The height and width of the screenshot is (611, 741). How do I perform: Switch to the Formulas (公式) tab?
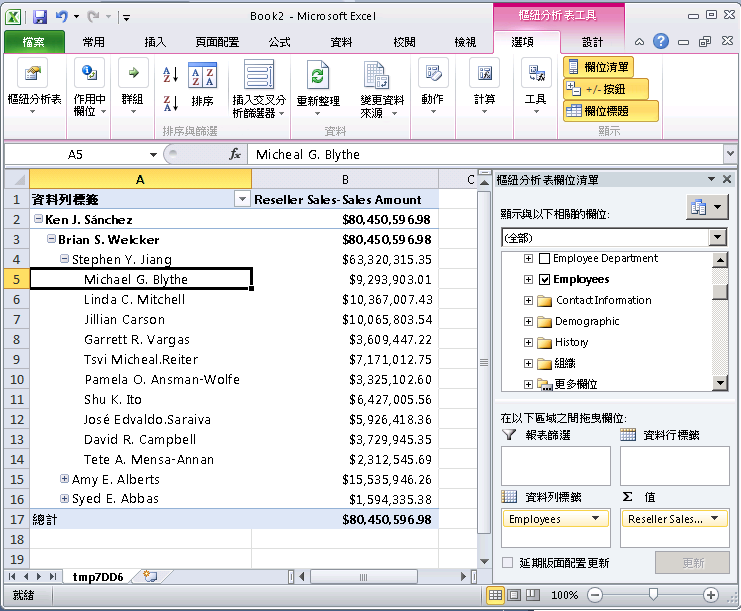(x=279, y=42)
